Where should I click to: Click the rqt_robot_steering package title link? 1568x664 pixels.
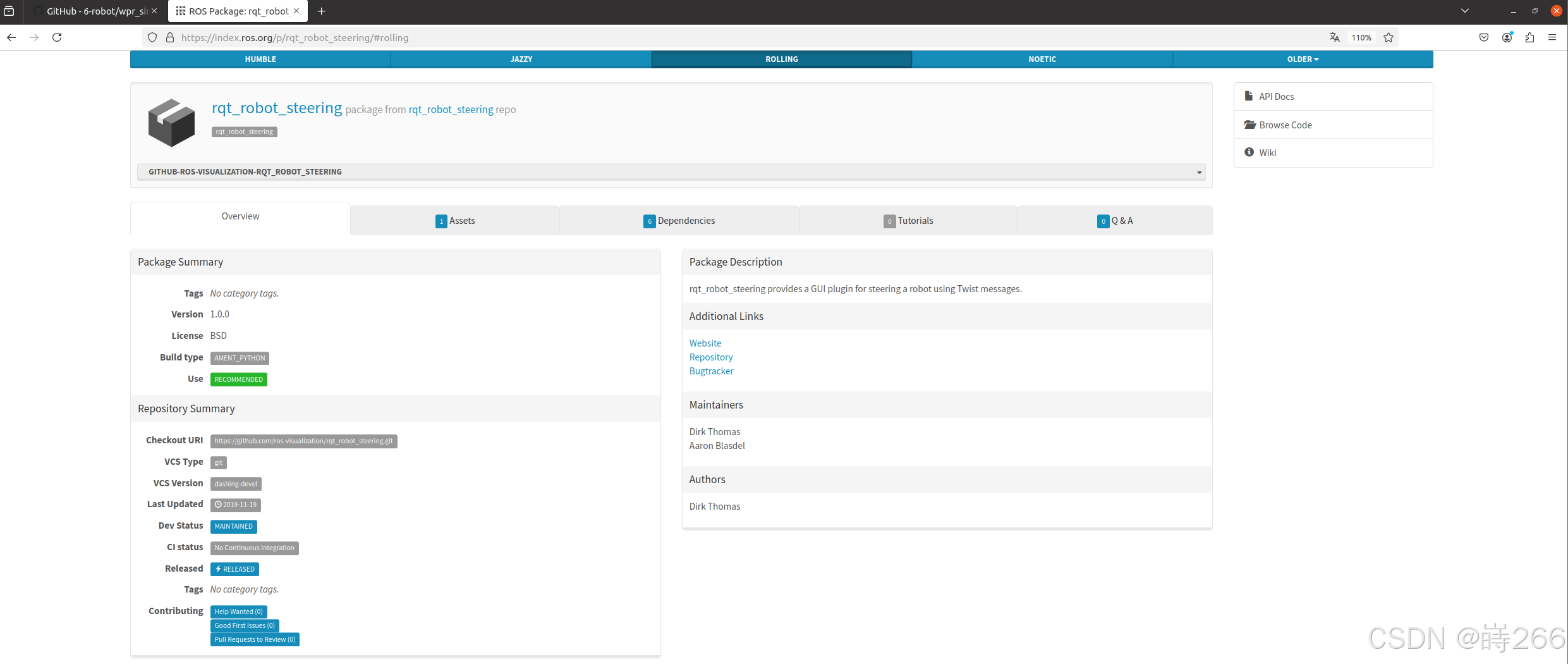277,108
